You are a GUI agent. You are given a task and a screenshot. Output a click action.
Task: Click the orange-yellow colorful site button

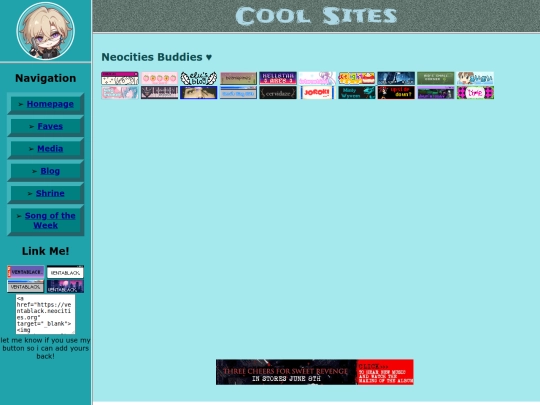[x=357, y=78]
